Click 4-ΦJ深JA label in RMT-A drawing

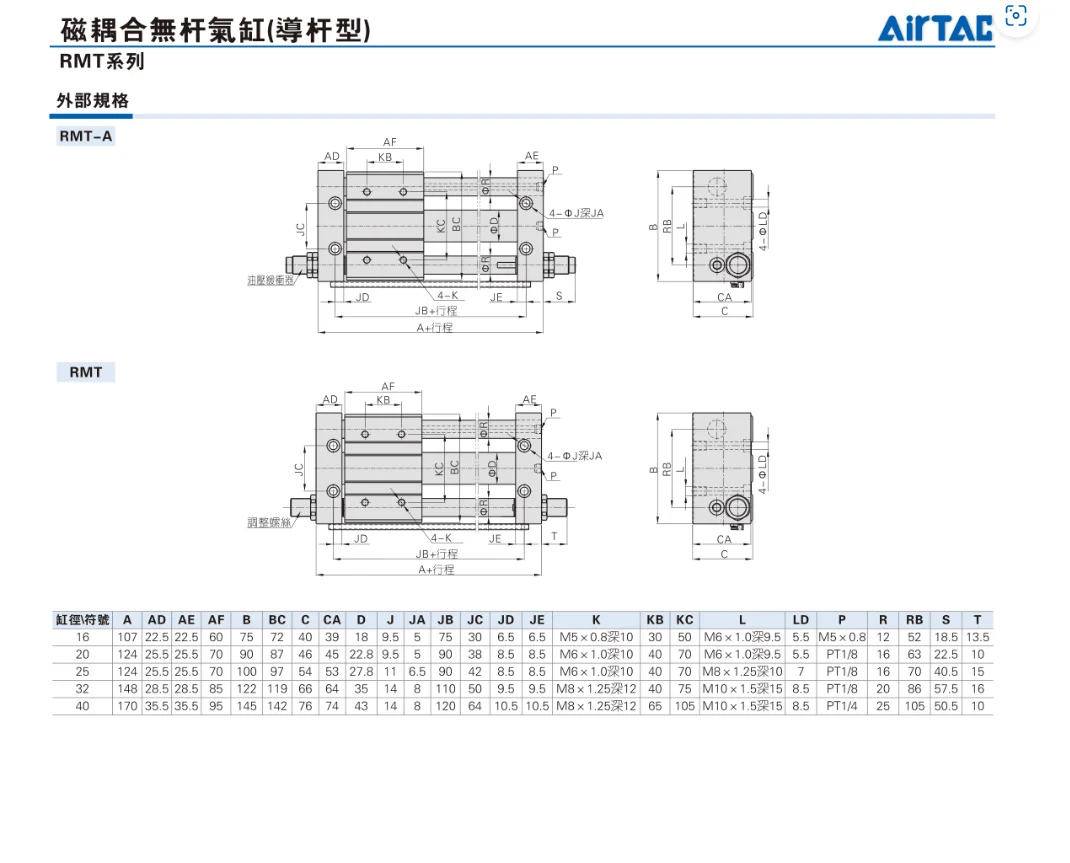point(577,214)
